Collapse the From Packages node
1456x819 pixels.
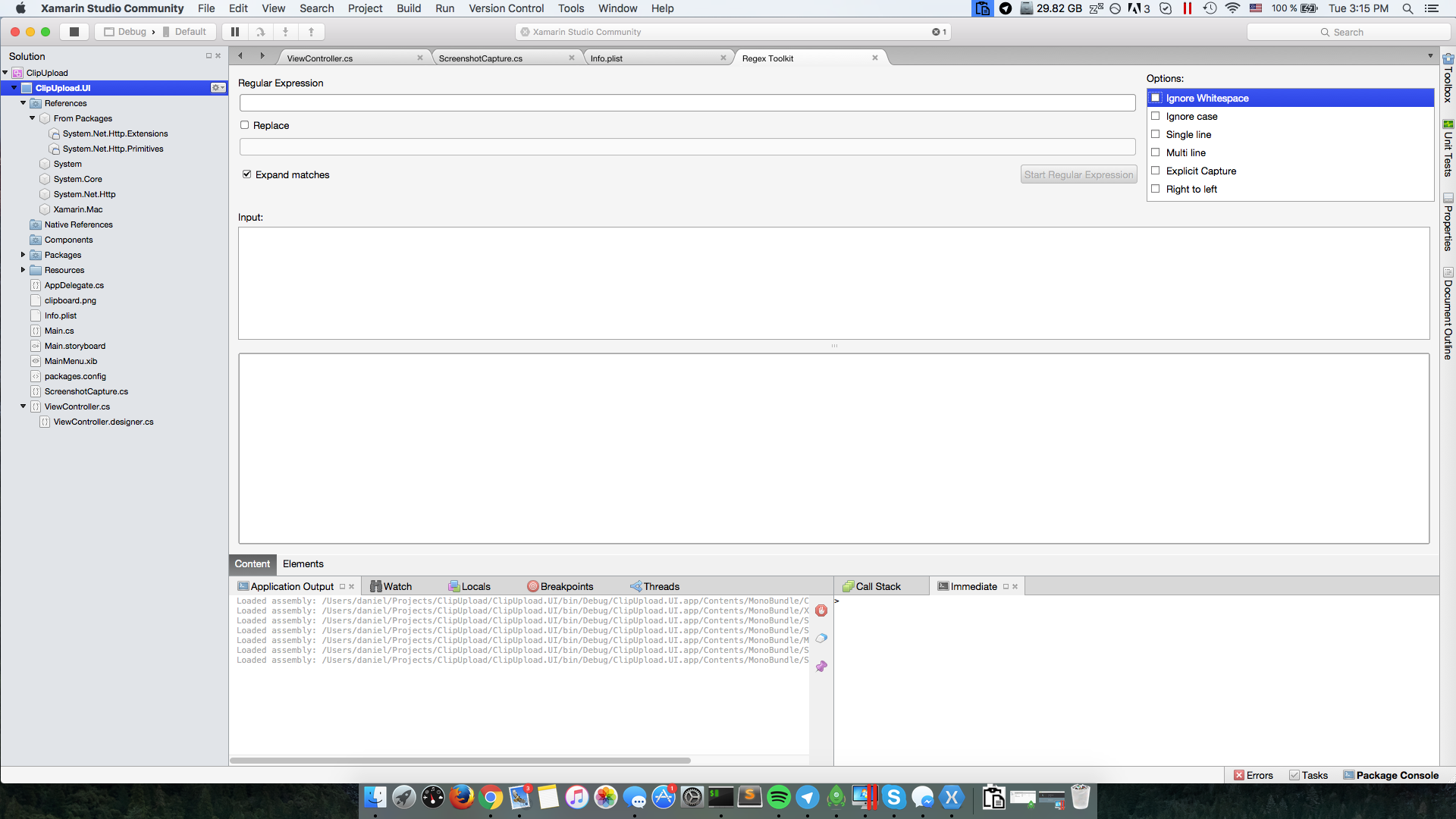(x=33, y=118)
